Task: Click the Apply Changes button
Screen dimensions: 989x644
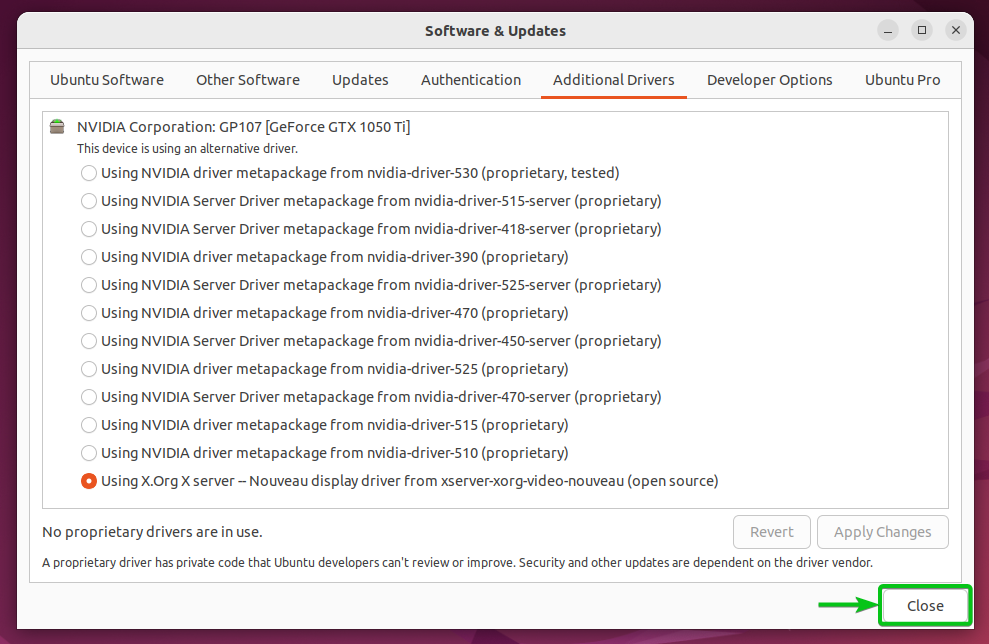Action: point(882,532)
